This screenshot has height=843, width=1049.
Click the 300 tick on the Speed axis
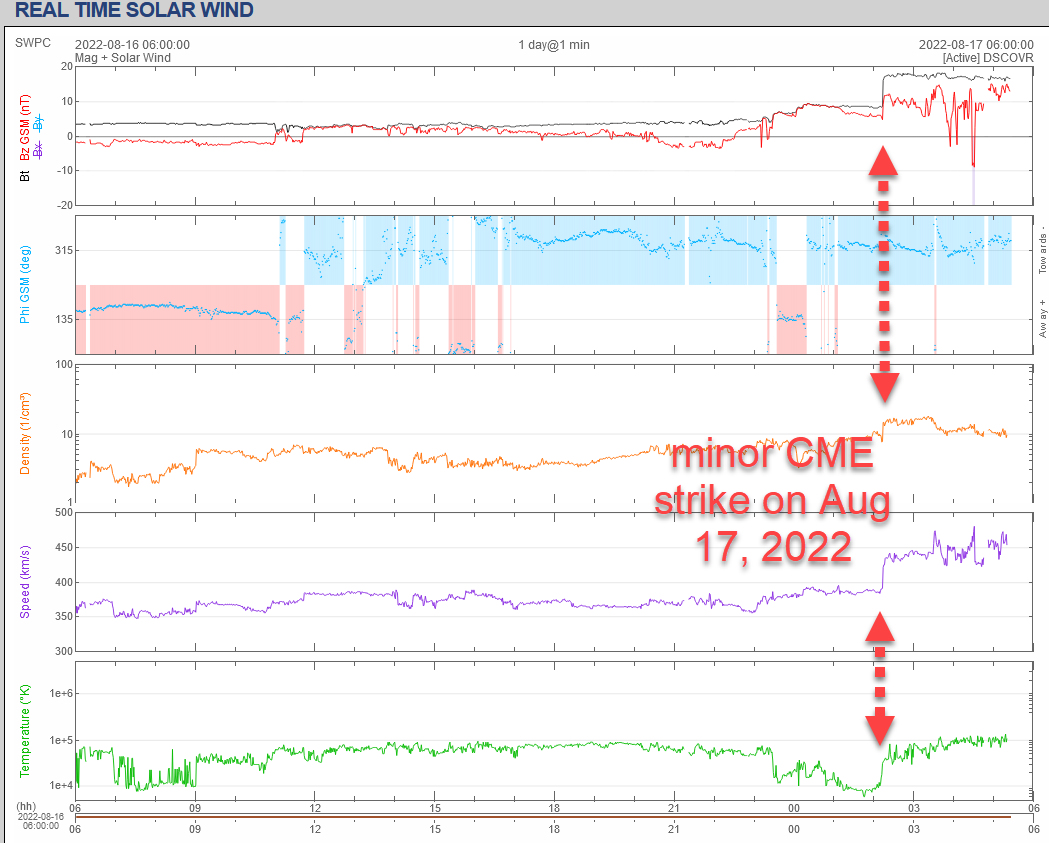[64, 651]
